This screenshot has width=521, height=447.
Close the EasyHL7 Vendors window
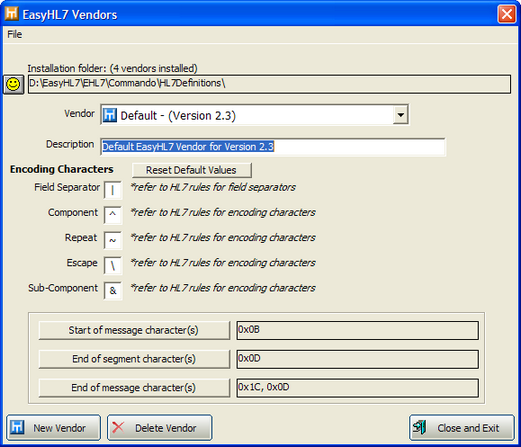(507, 14)
